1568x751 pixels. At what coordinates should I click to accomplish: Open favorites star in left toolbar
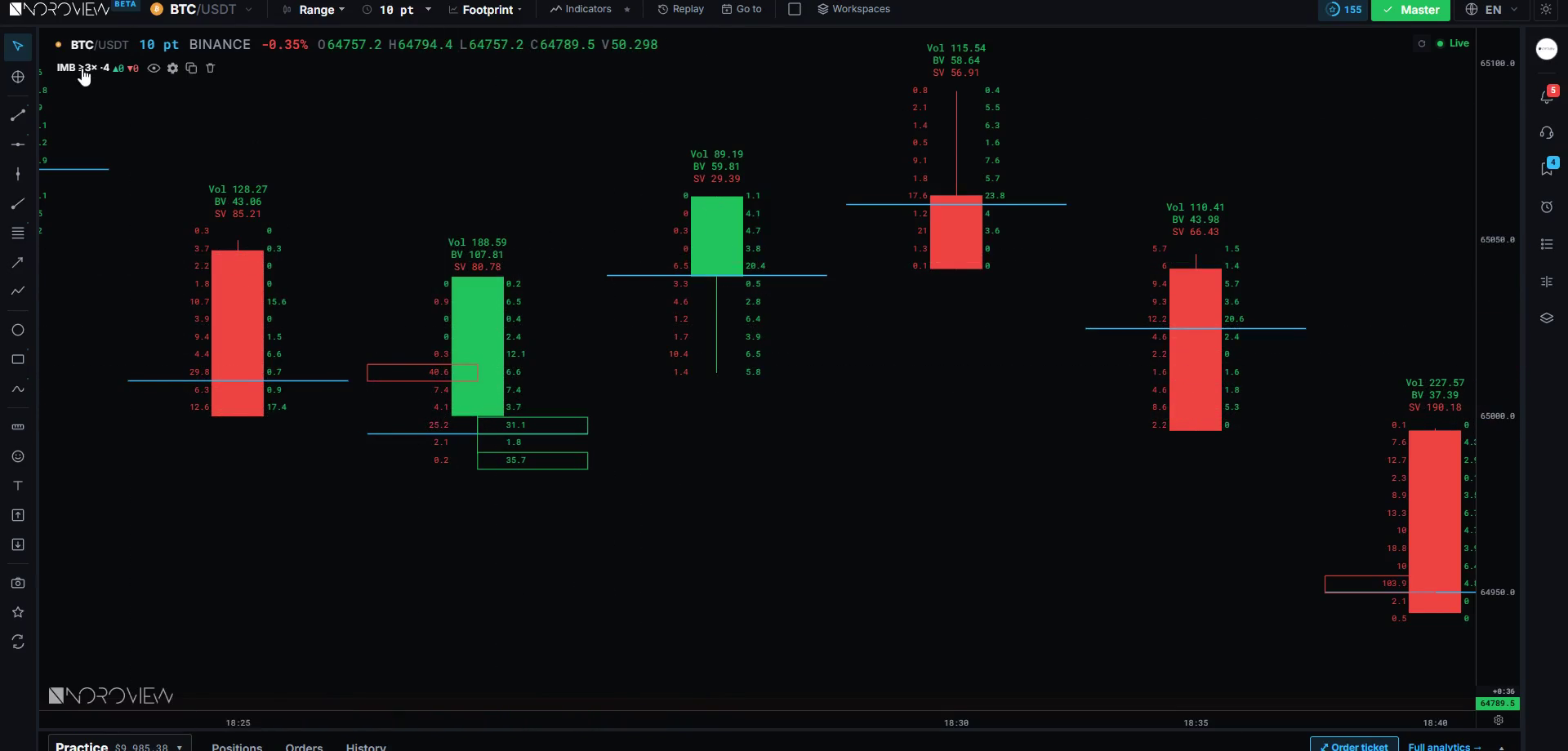(18, 612)
